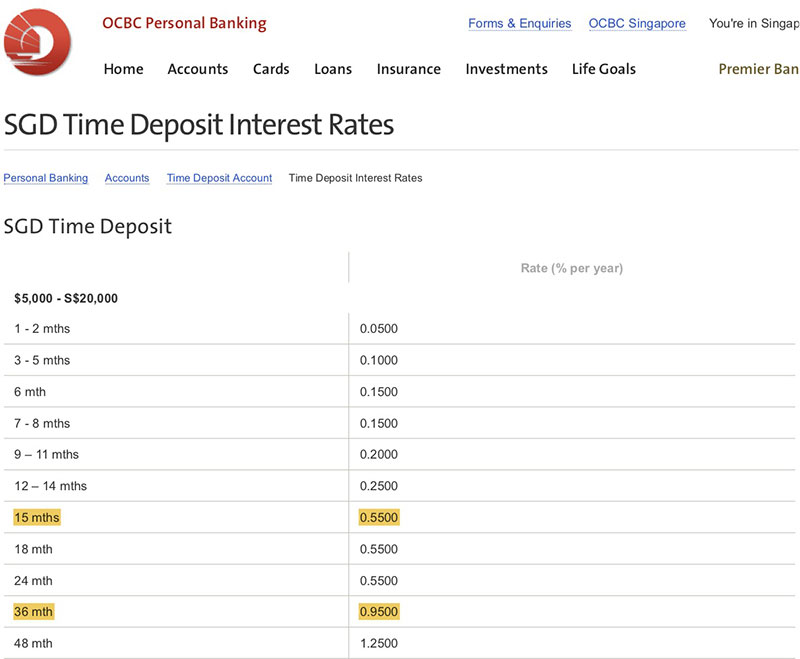Click the highlighted 0.9500 rate value

point(379,612)
